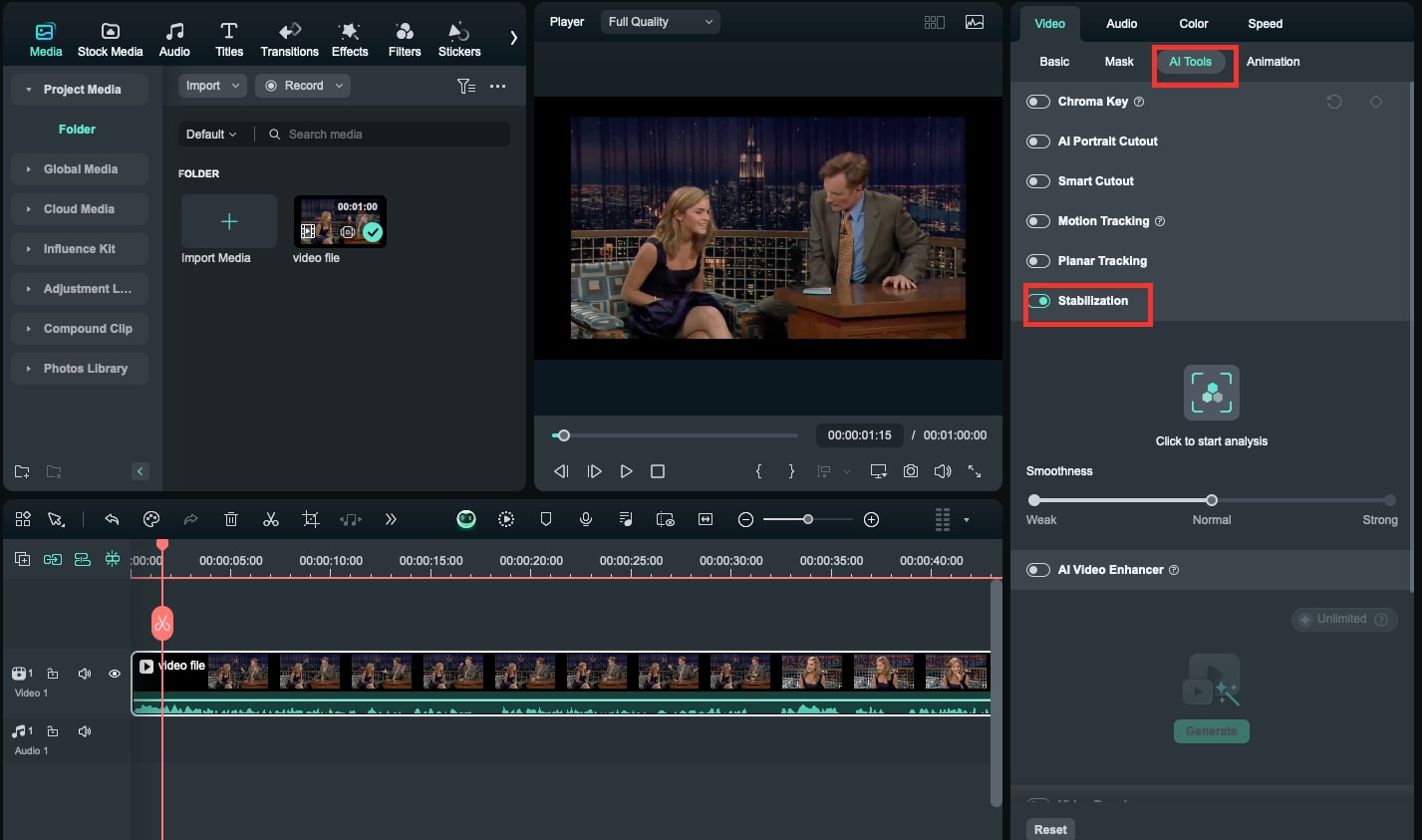Open the Basic sub-tab
The height and width of the screenshot is (840, 1422).
click(x=1054, y=62)
